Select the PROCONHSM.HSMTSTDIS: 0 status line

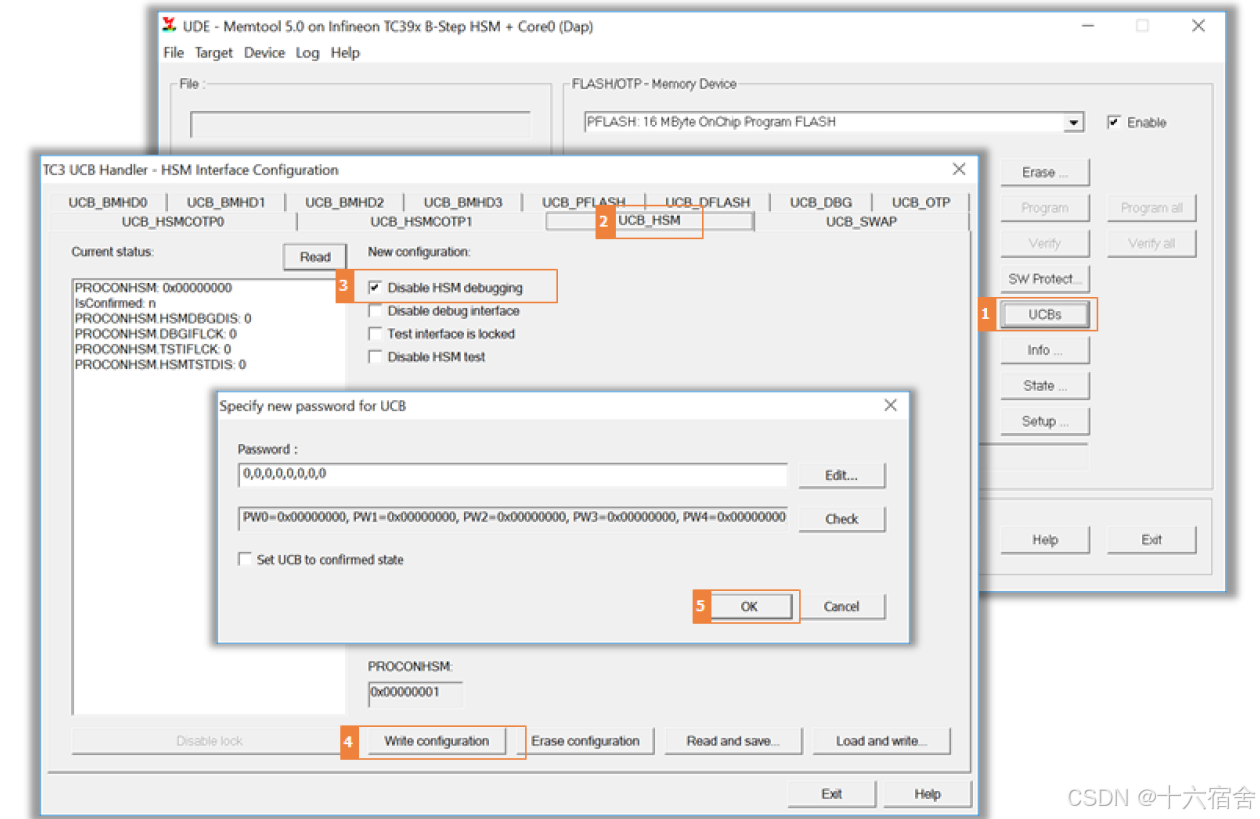click(160, 365)
